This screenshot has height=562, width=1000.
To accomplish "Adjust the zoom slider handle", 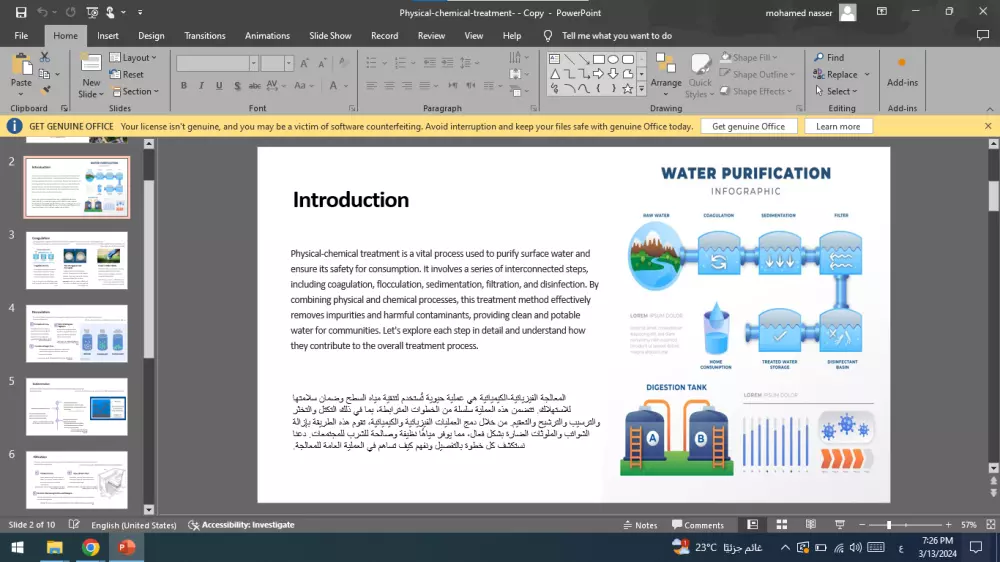I will (889, 525).
